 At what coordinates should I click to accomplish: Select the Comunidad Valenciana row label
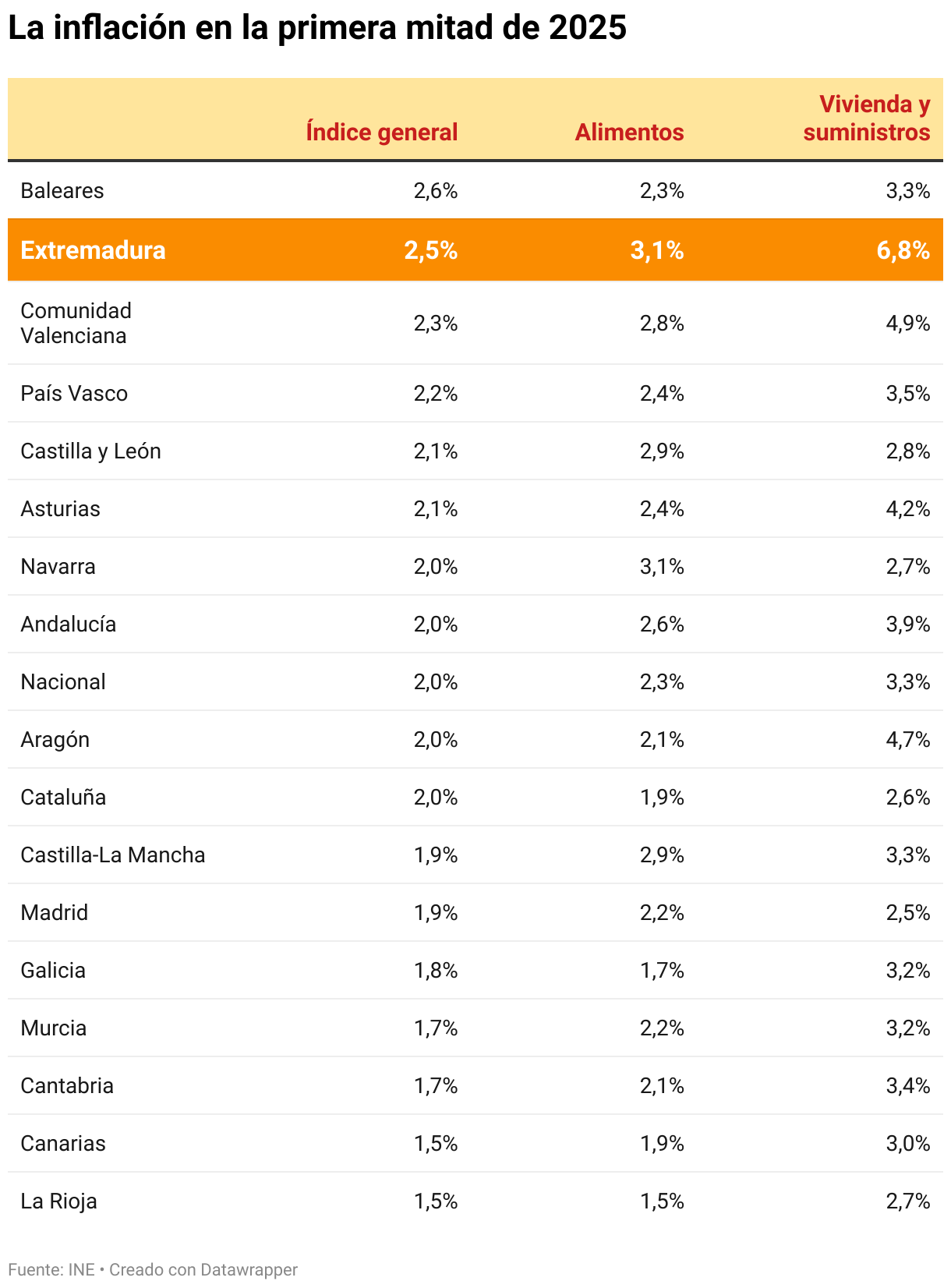click(x=76, y=323)
